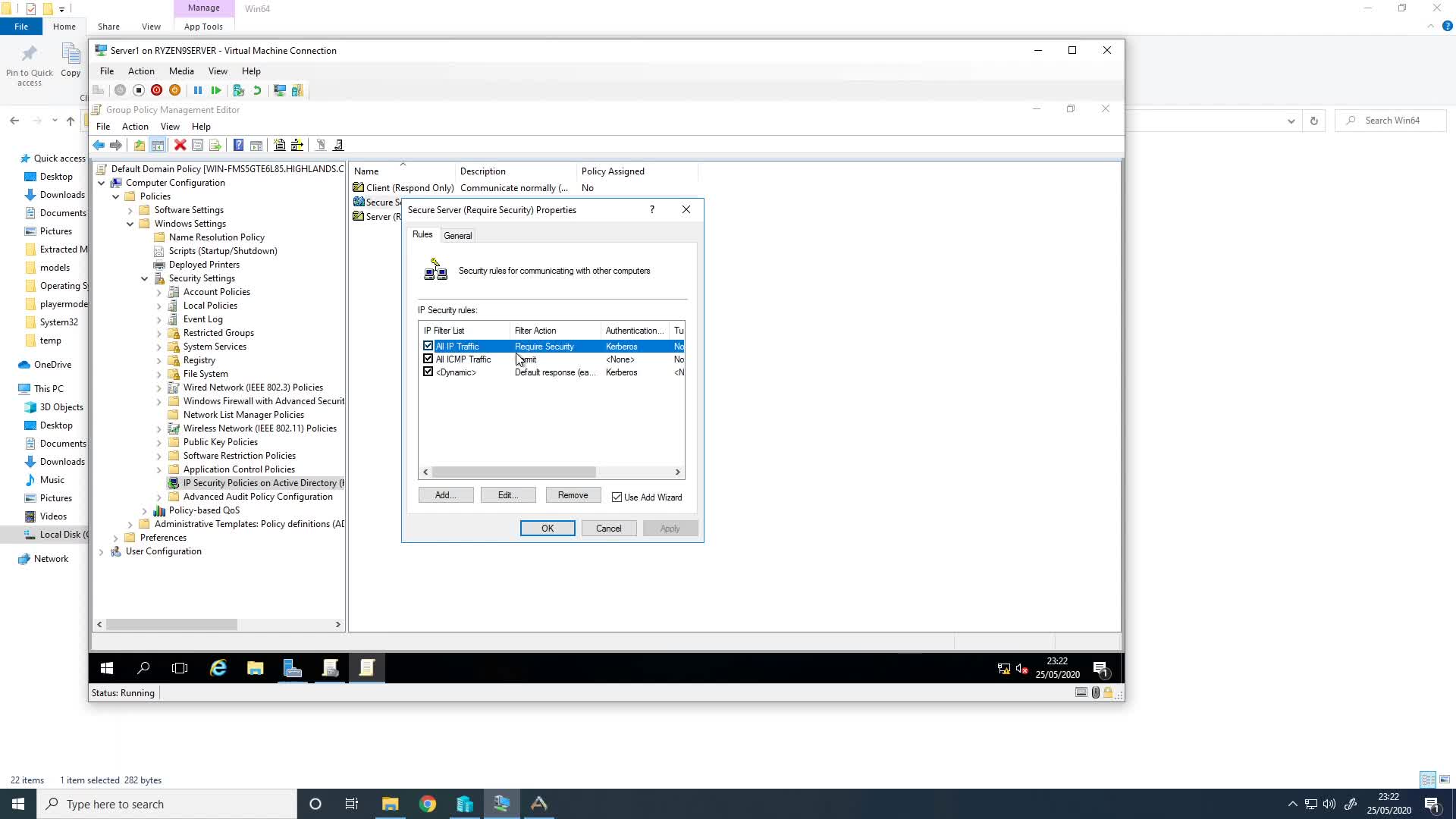Open the Media menu of VM Connection
This screenshot has width=1456, height=819.
[181, 71]
